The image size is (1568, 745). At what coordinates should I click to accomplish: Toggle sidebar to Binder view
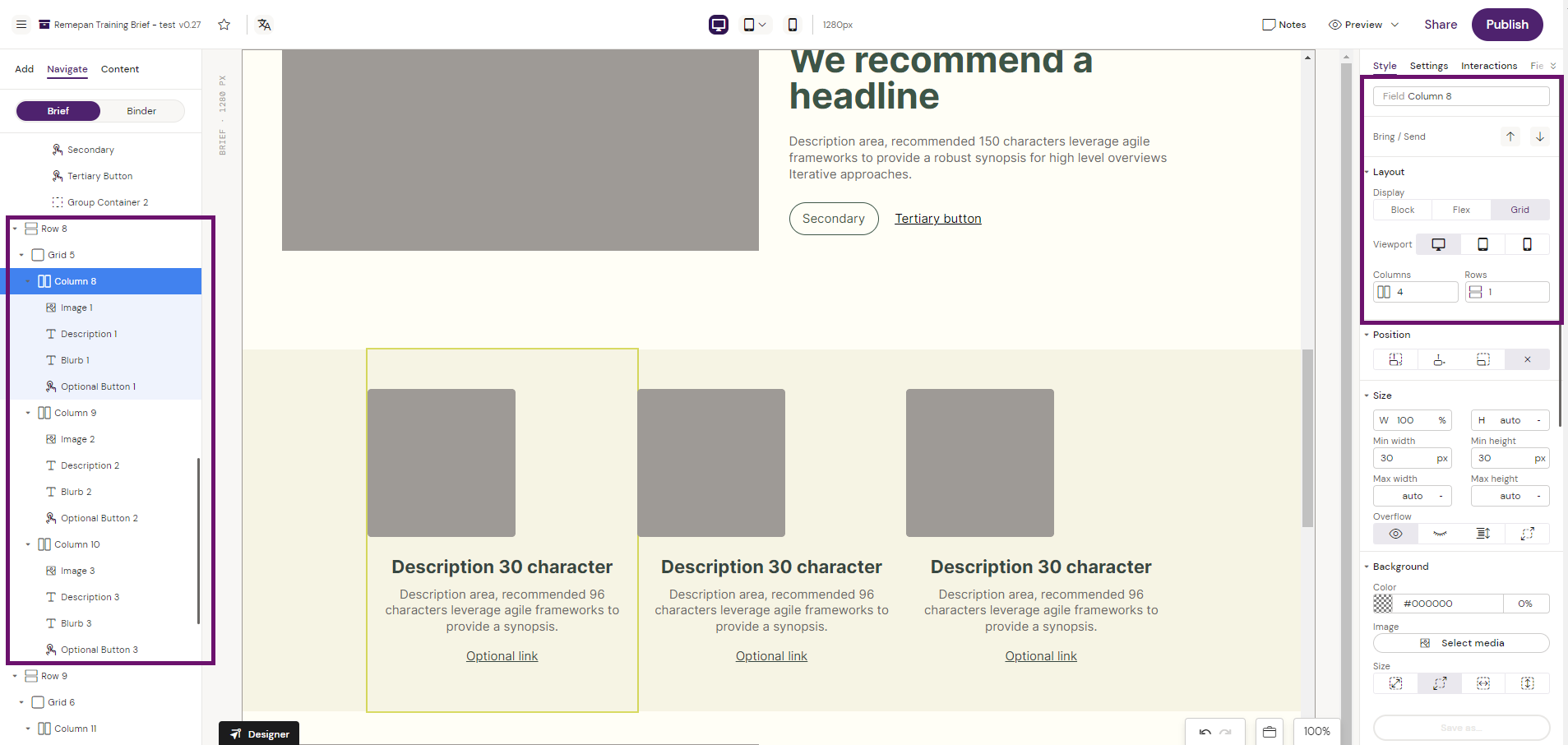(141, 111)
